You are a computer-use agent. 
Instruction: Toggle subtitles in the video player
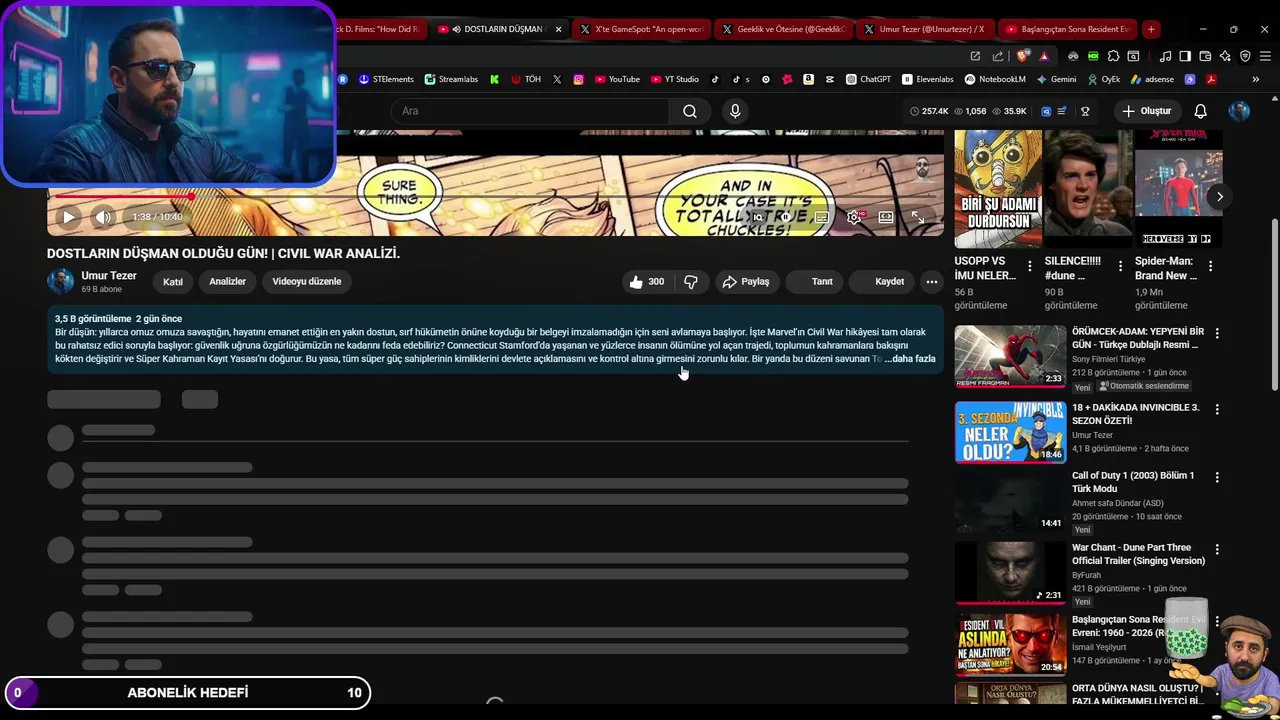(821, 217)
